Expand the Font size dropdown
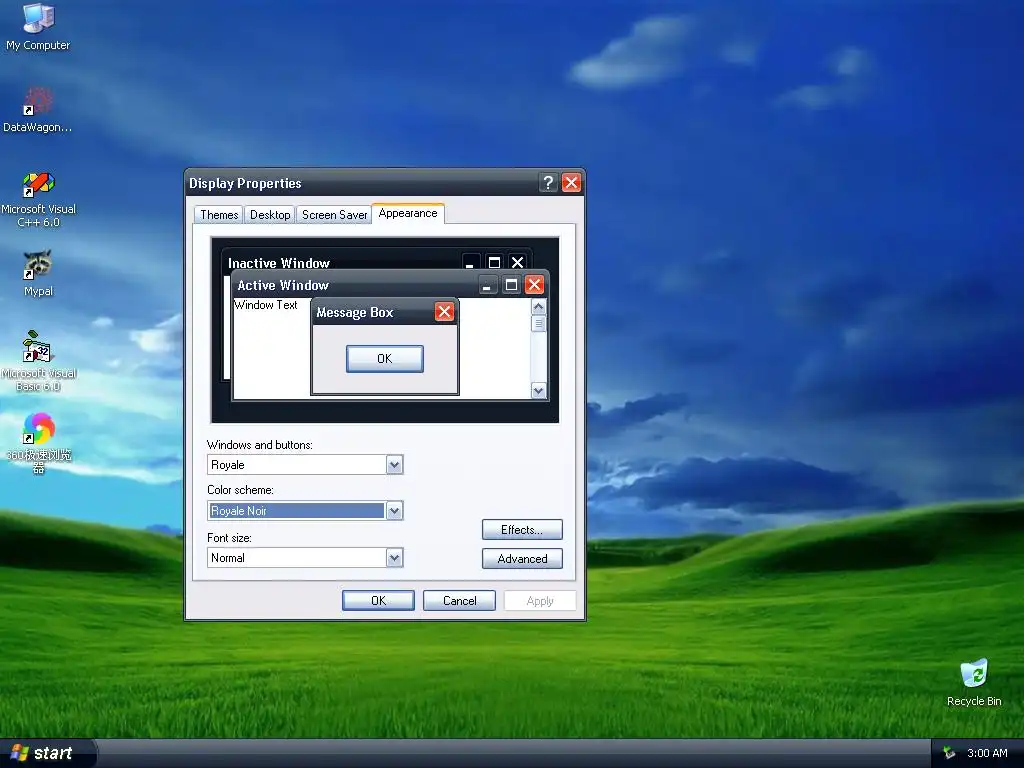The height and width of the screenshot is (768, 1024). click(x=394, y=558)
